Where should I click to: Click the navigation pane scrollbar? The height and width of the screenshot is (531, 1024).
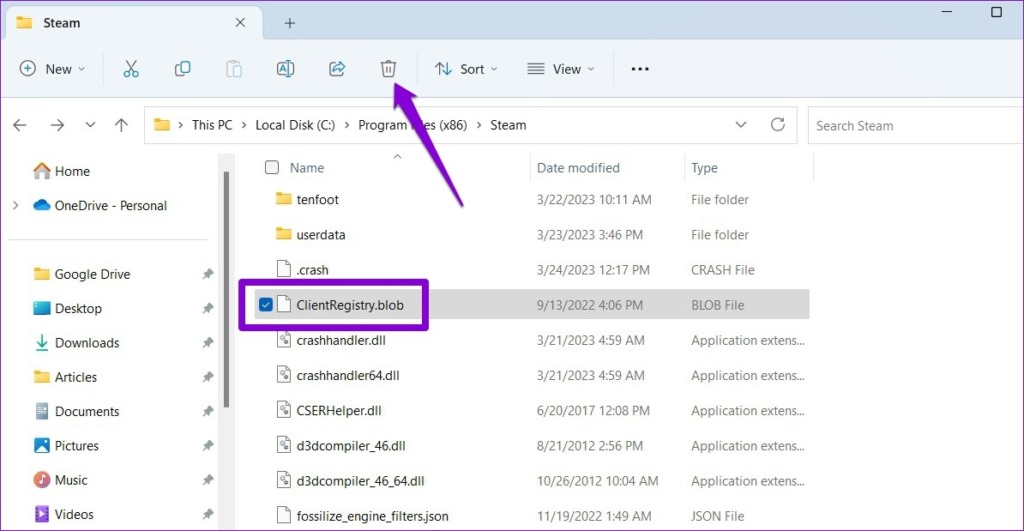point(226,289)
